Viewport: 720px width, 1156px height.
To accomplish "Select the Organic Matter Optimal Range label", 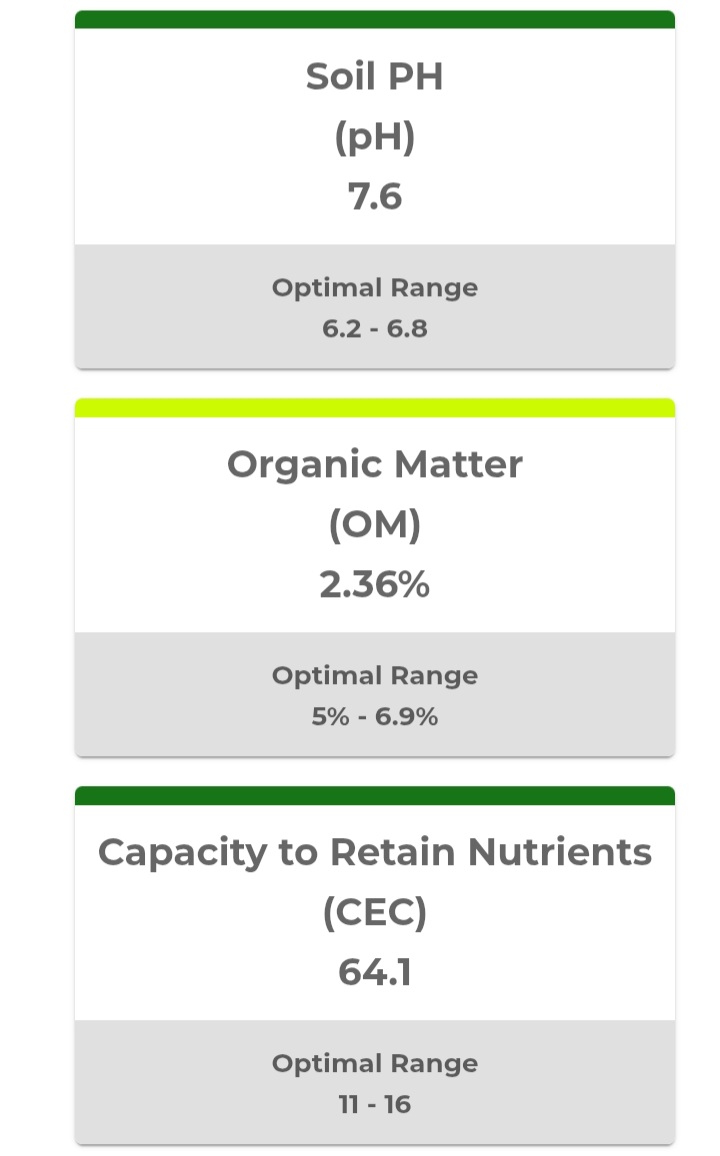I will (374, 675).
